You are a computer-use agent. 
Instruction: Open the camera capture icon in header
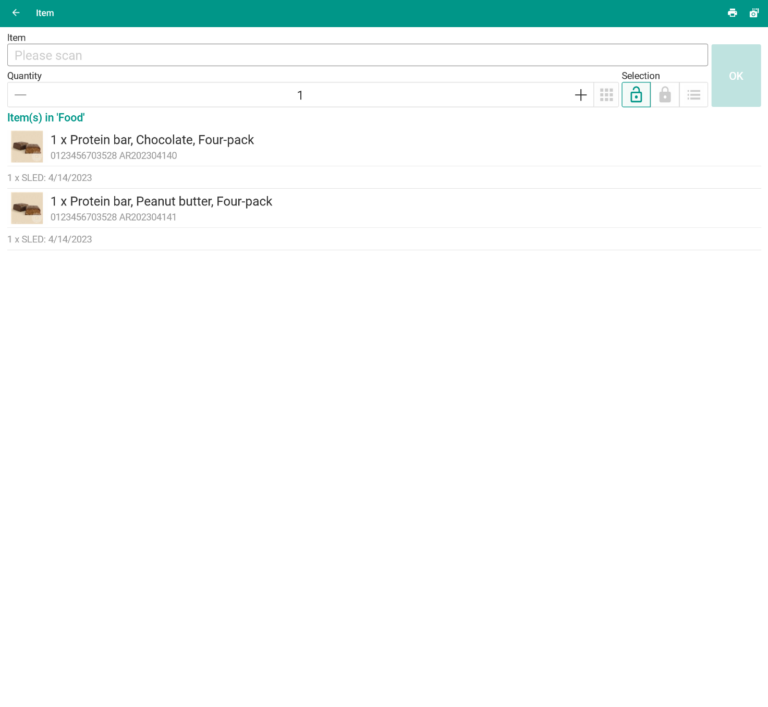click(x=754, y=13)
